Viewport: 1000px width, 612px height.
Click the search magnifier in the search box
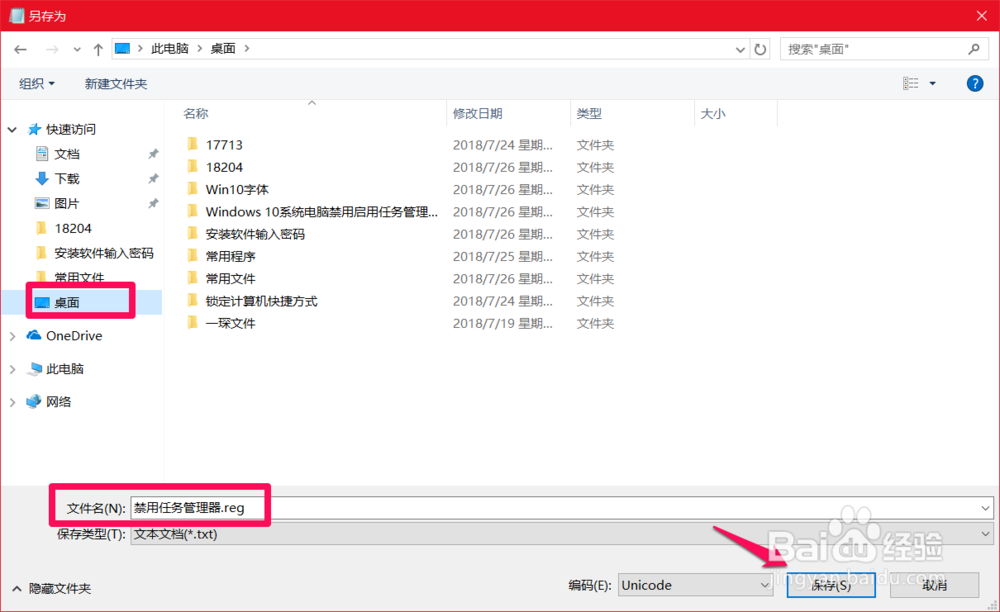[x=975, y=48]
